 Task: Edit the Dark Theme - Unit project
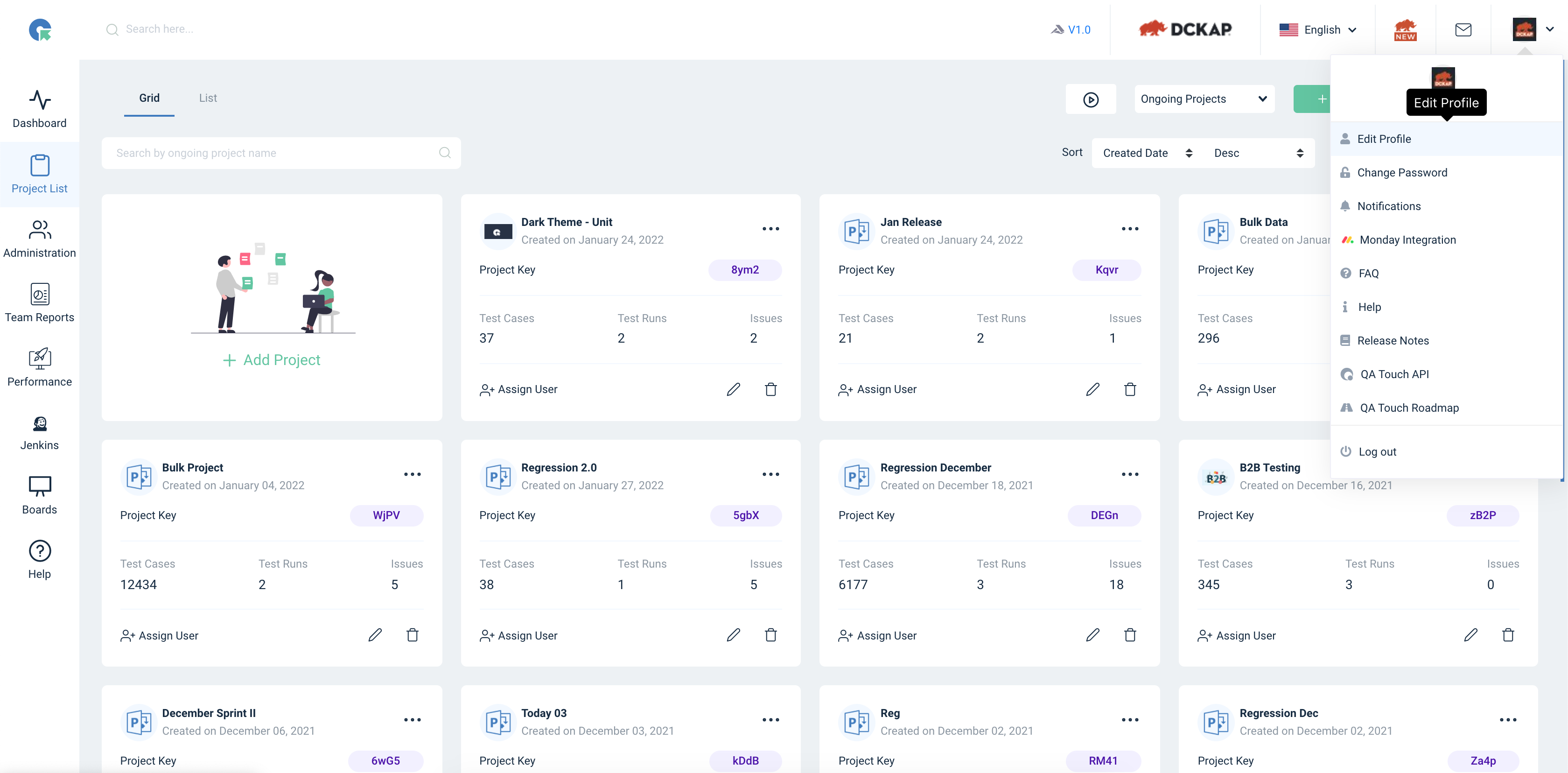pos(734,390)
